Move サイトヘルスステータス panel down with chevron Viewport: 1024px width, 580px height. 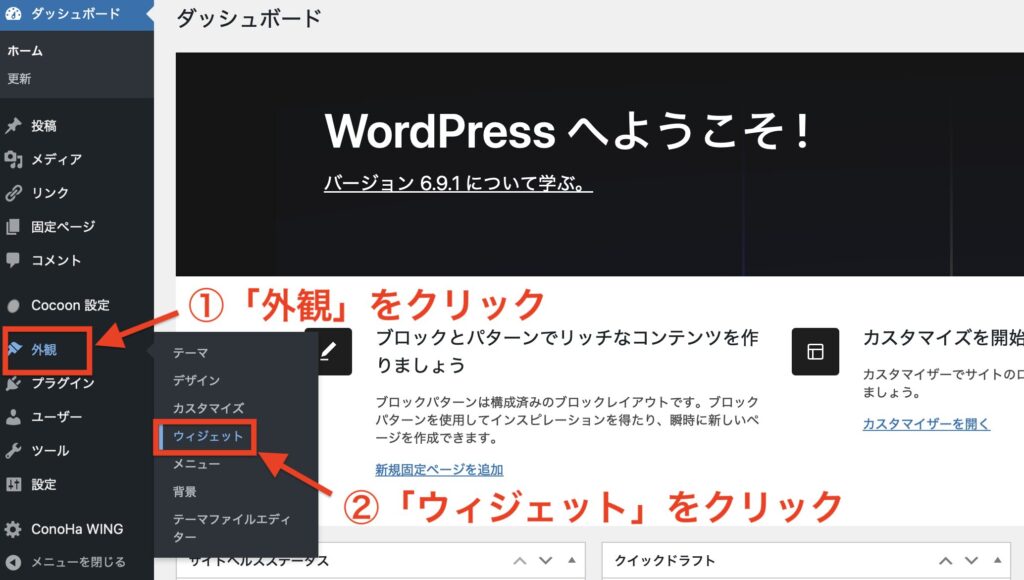546,560
